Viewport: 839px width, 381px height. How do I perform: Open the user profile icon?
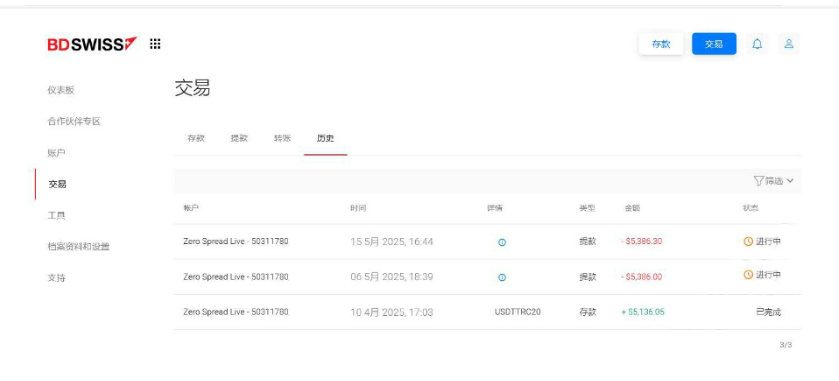pyautogui.click(x=789, y=44)
